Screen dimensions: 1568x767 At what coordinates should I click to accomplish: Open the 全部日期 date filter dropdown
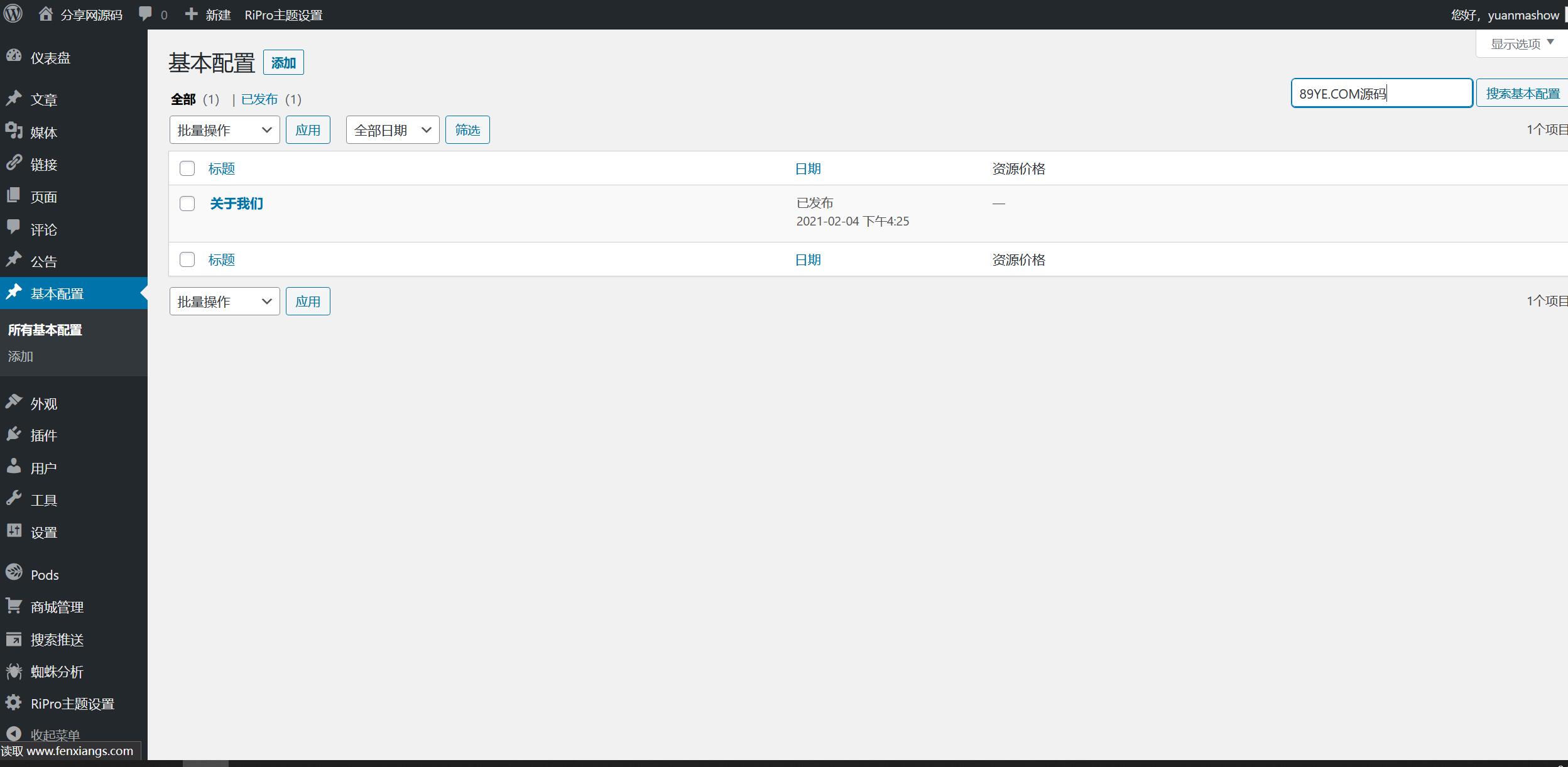[392, 130]
